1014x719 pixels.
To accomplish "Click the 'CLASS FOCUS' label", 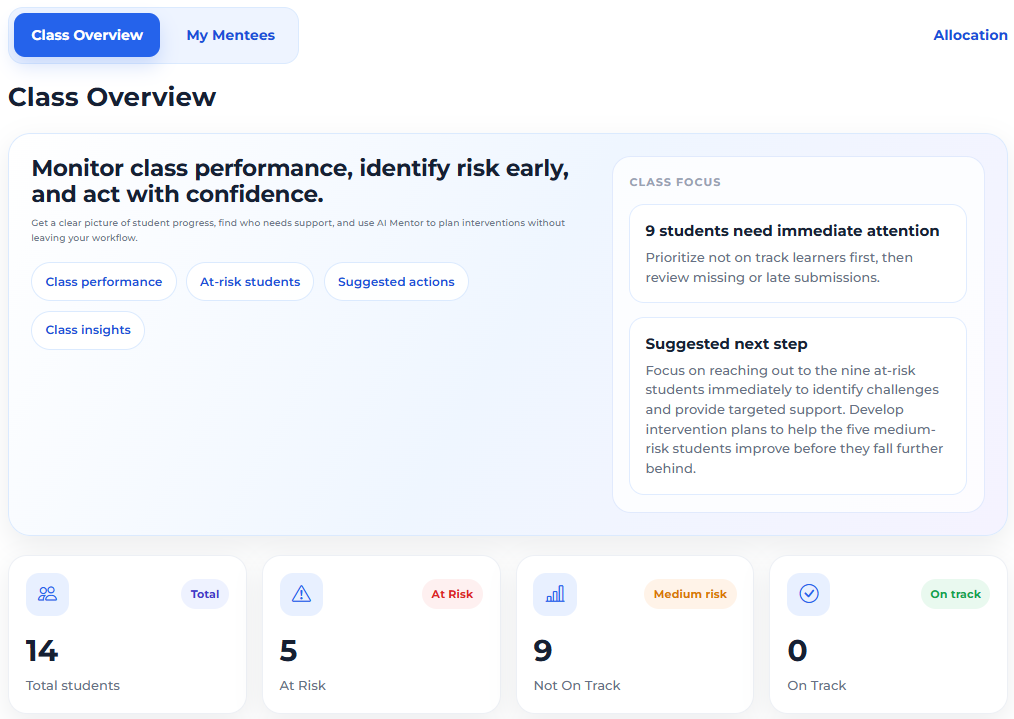I will click(x=675, y=182).
